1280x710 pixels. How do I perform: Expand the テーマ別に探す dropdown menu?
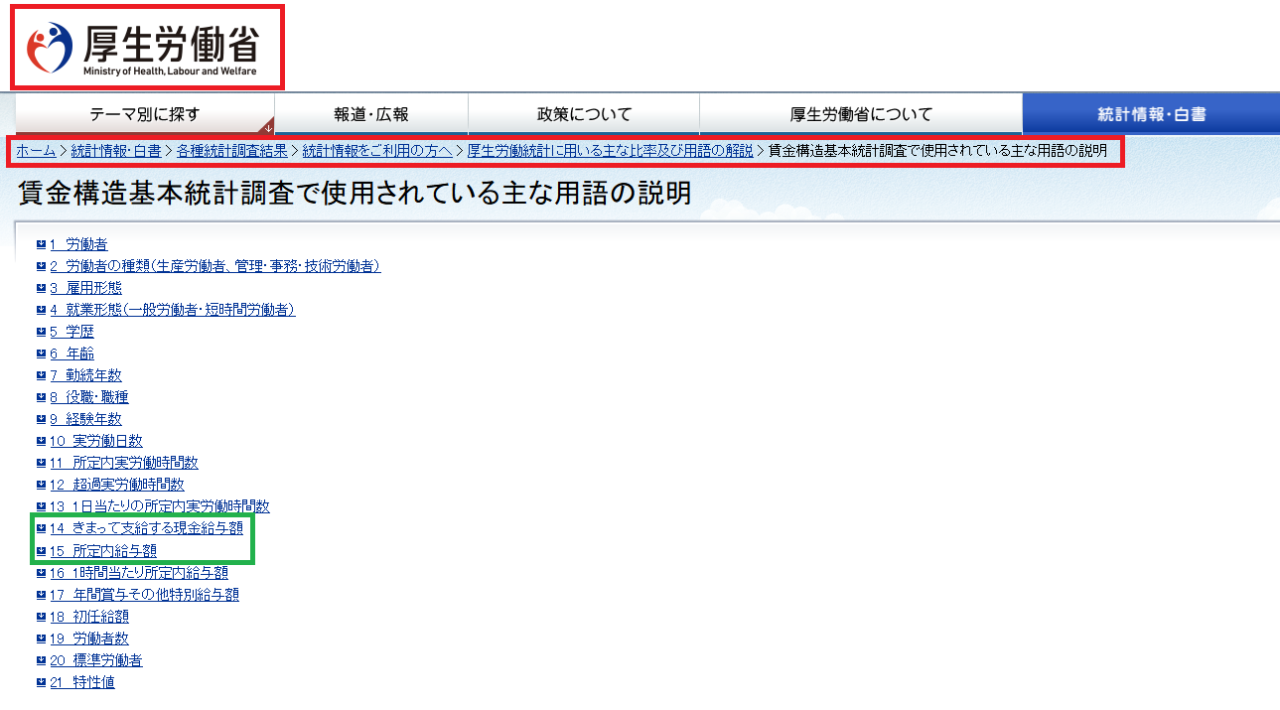[145, 114]
